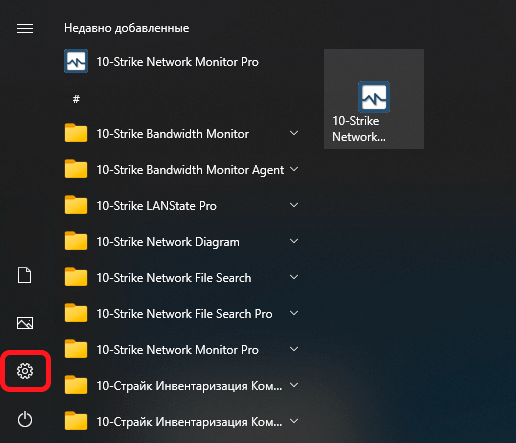Screen dimensions: 516x443
Task: Open the 10-Strike Network Diagram folder
Action: (182, 242)
